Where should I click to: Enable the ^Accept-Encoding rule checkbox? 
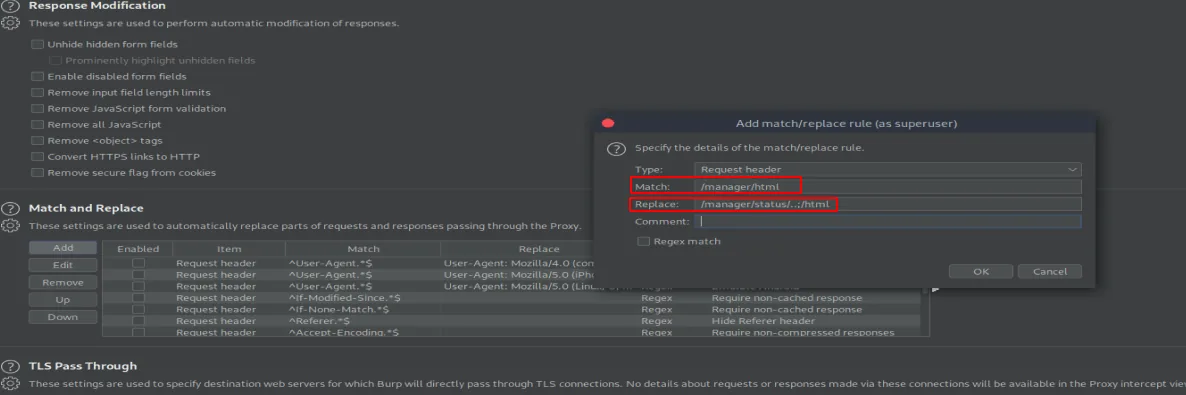(138, 332)
